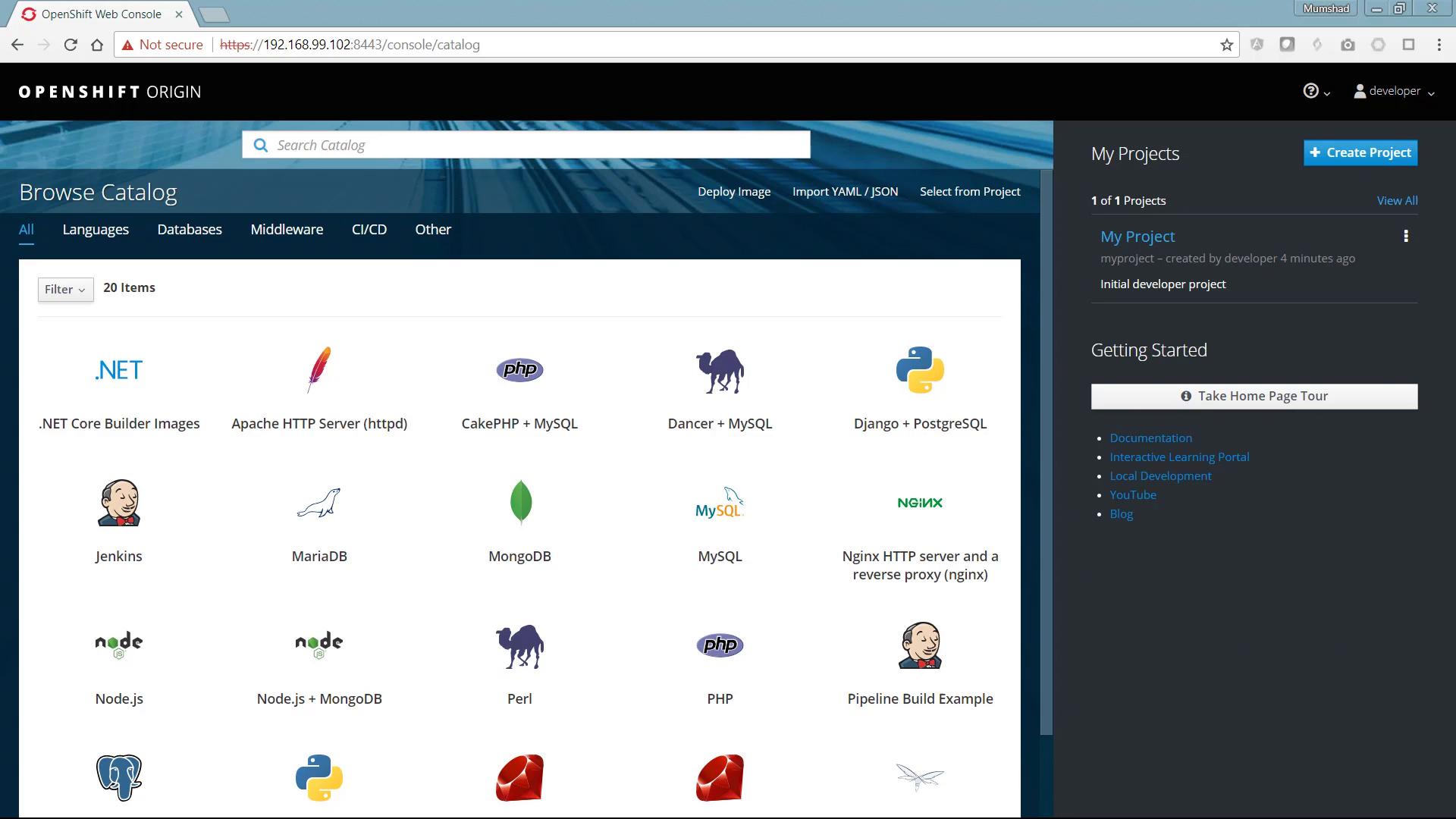
Task: Click Select from Project link
Action: (x=970, y=191)
